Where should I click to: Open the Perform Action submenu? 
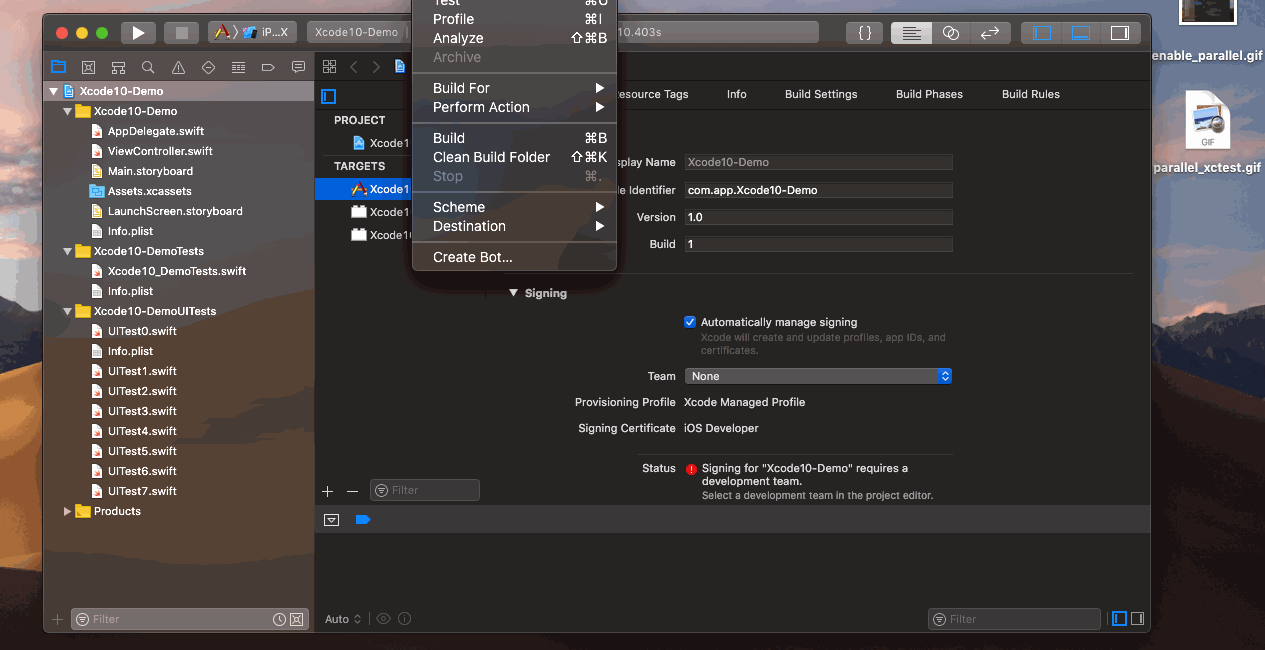[514, 107]
